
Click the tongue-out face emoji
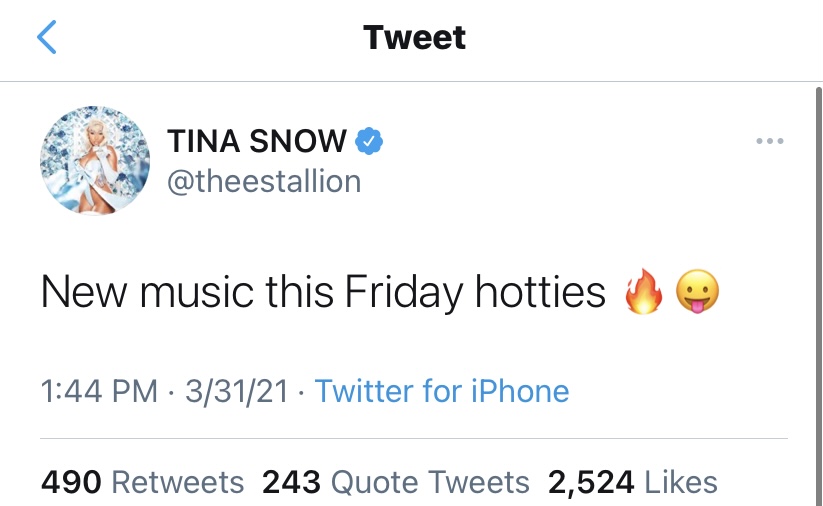(x=697, y=292)
